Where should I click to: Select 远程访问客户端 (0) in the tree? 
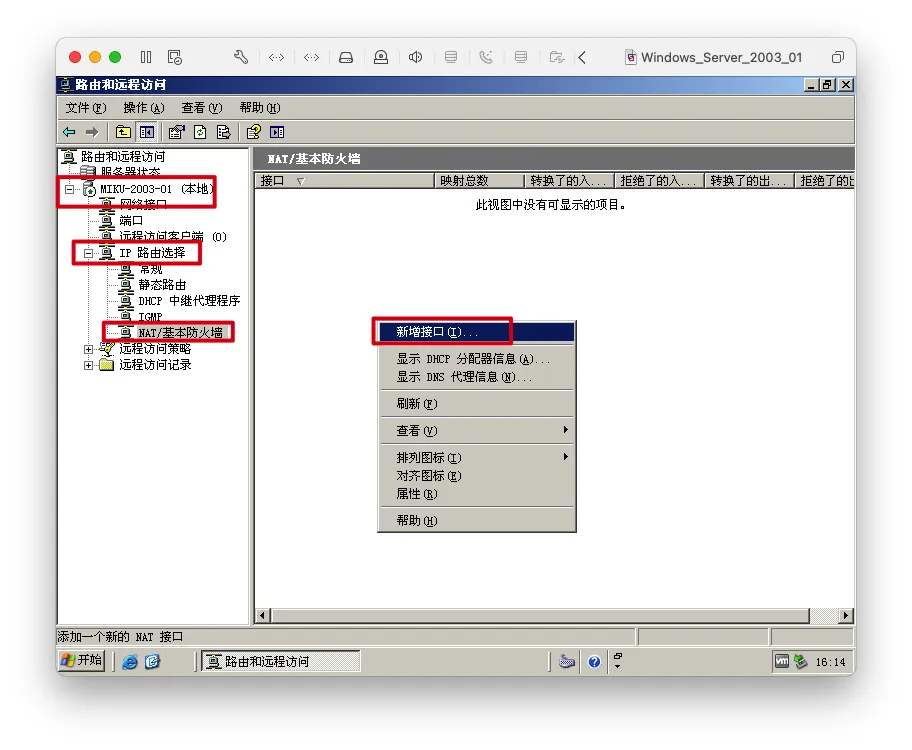coord(173,236)
